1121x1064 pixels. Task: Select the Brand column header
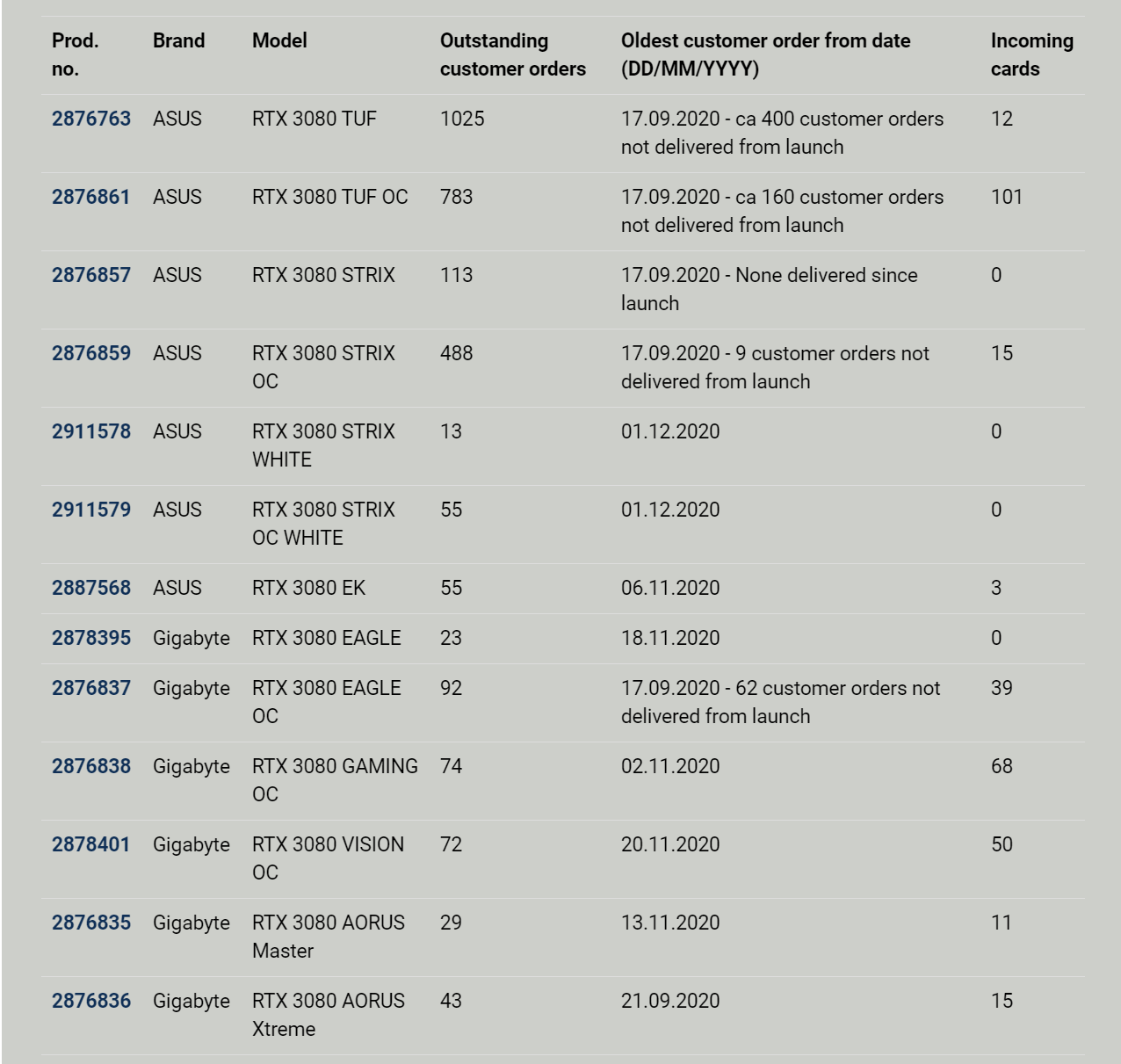click(x=179, y=40)
